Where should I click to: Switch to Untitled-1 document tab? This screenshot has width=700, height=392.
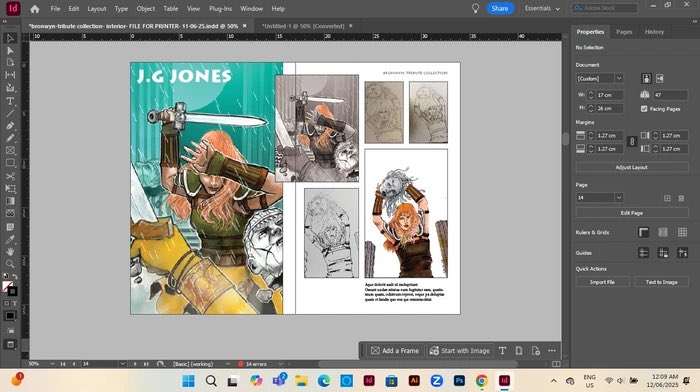(x=303, y=26)
